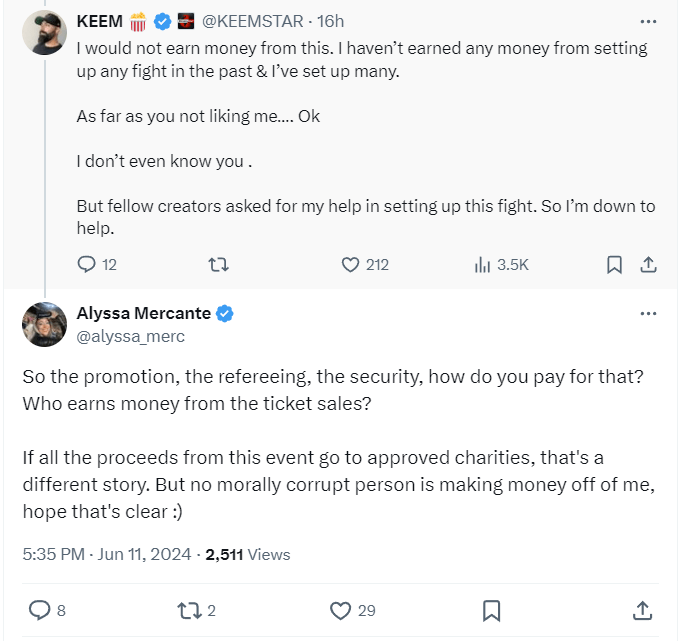The height and width of the screenshot is (641, 678).
Task: Share Alyssa Mercante's tweet
Action: click(x=643, y=610)
